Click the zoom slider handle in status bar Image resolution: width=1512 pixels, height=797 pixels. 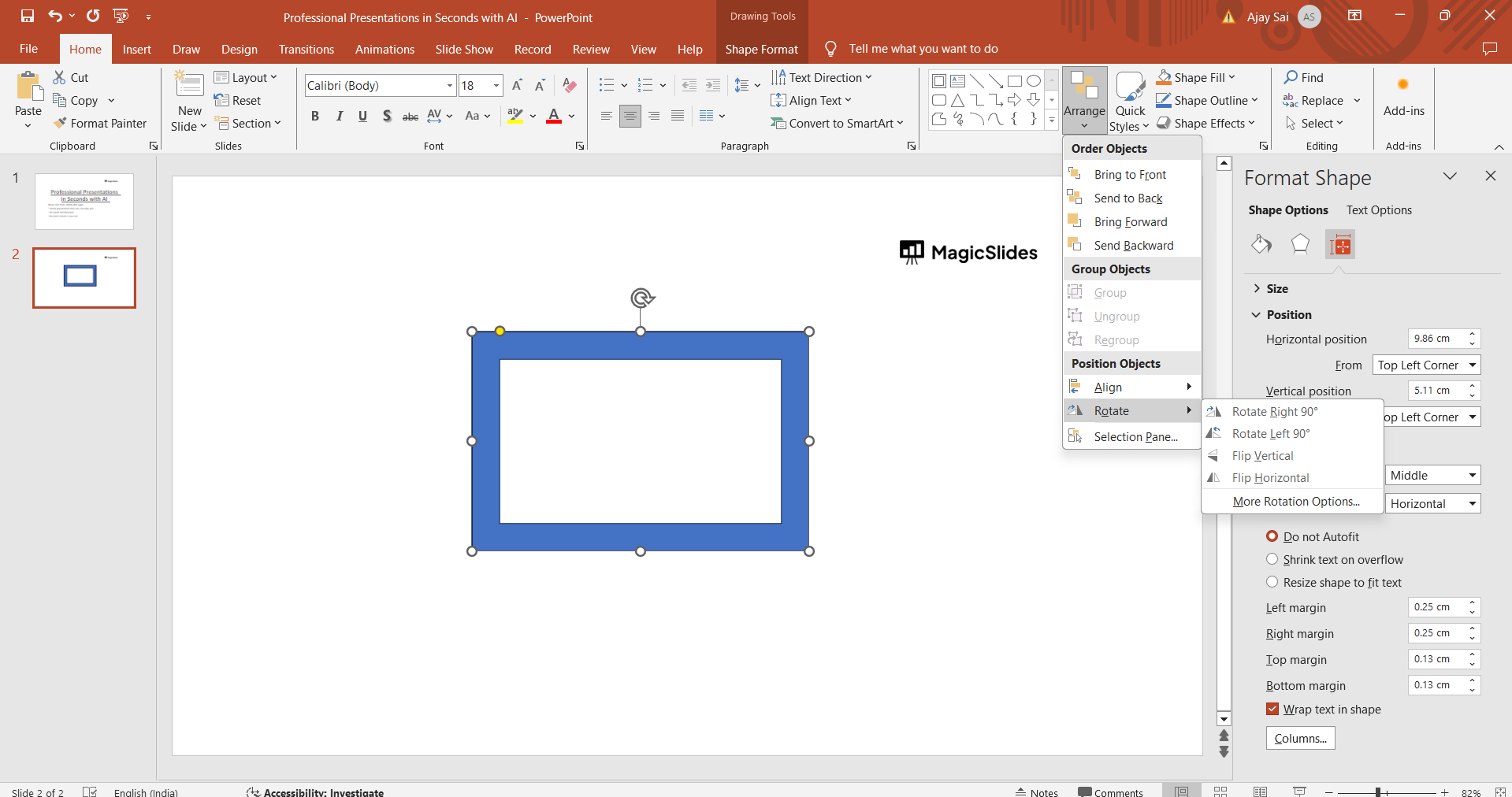tap(1378, 792)
